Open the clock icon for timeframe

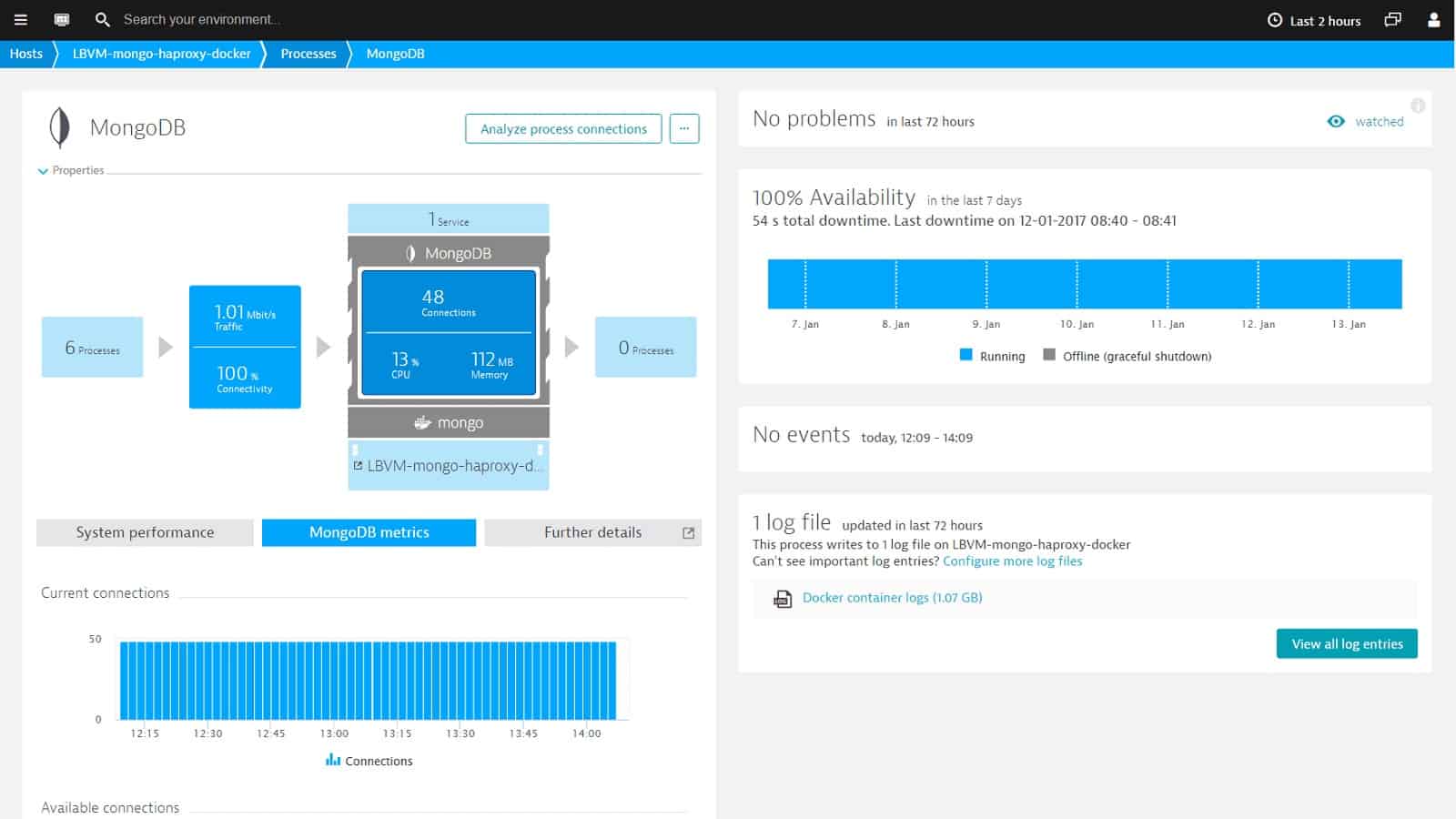tap(1275, 20)
